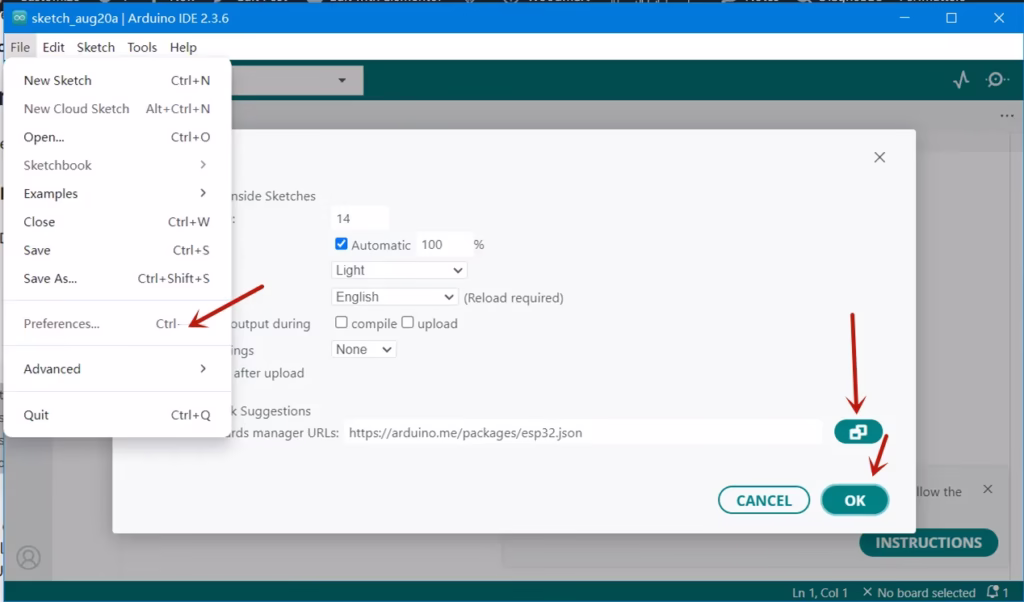This screenshot has height=602, width=1024.
Task: Dismiss the notification with its X icon
Action: pos(987,489)
